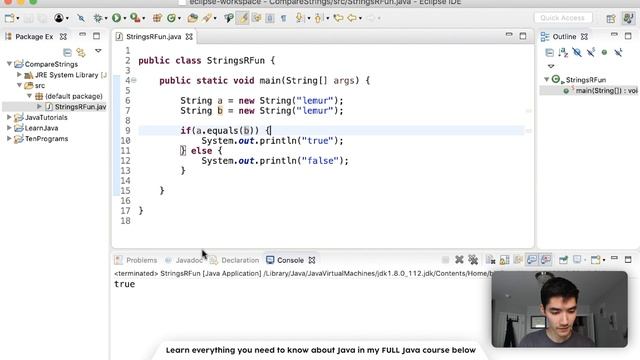Click the Search flashlight toolbar icon
The image size is (640, 360).
coord(207,18)
